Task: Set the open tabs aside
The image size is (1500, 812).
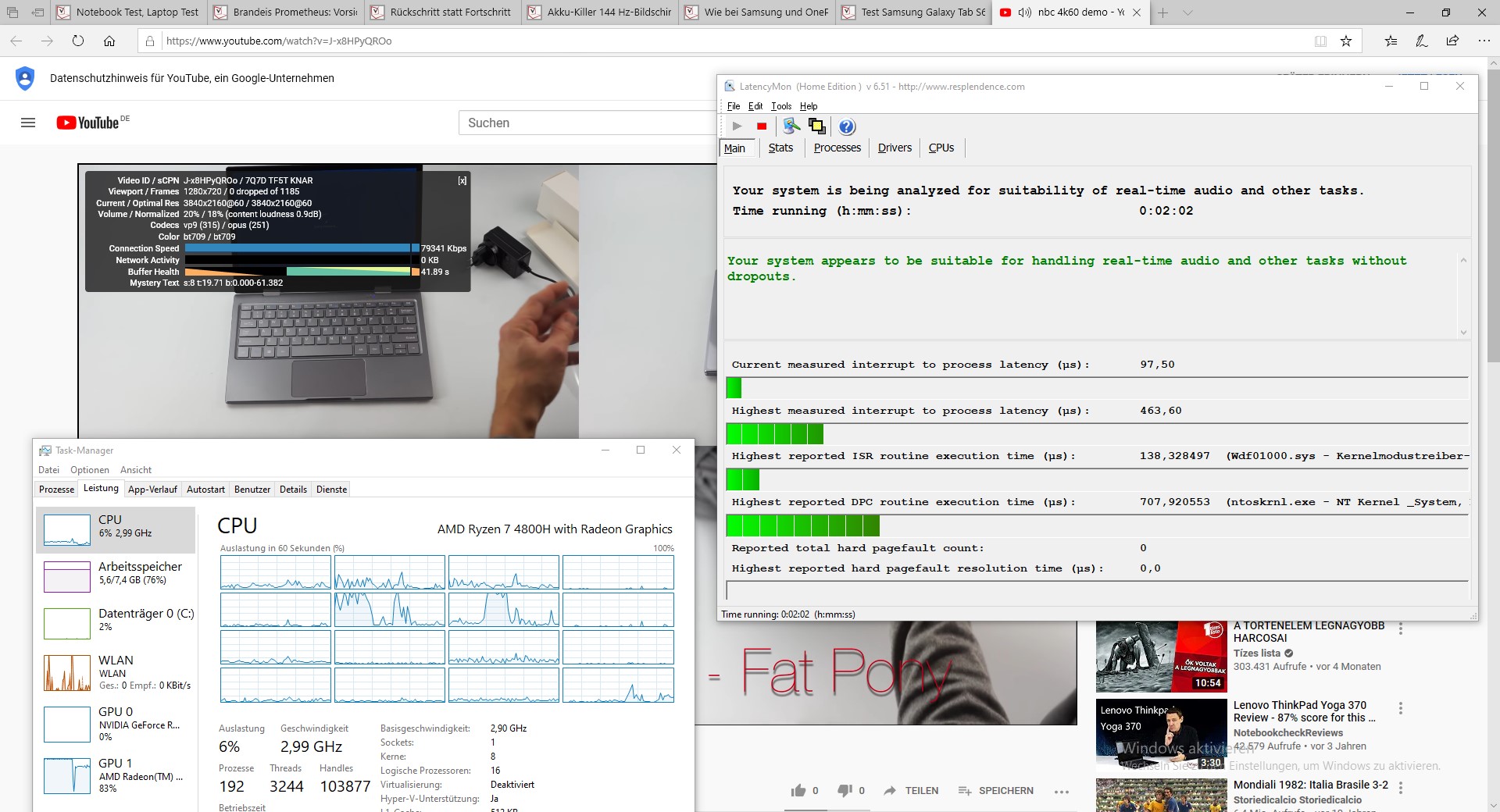Action: pos(37,12)
